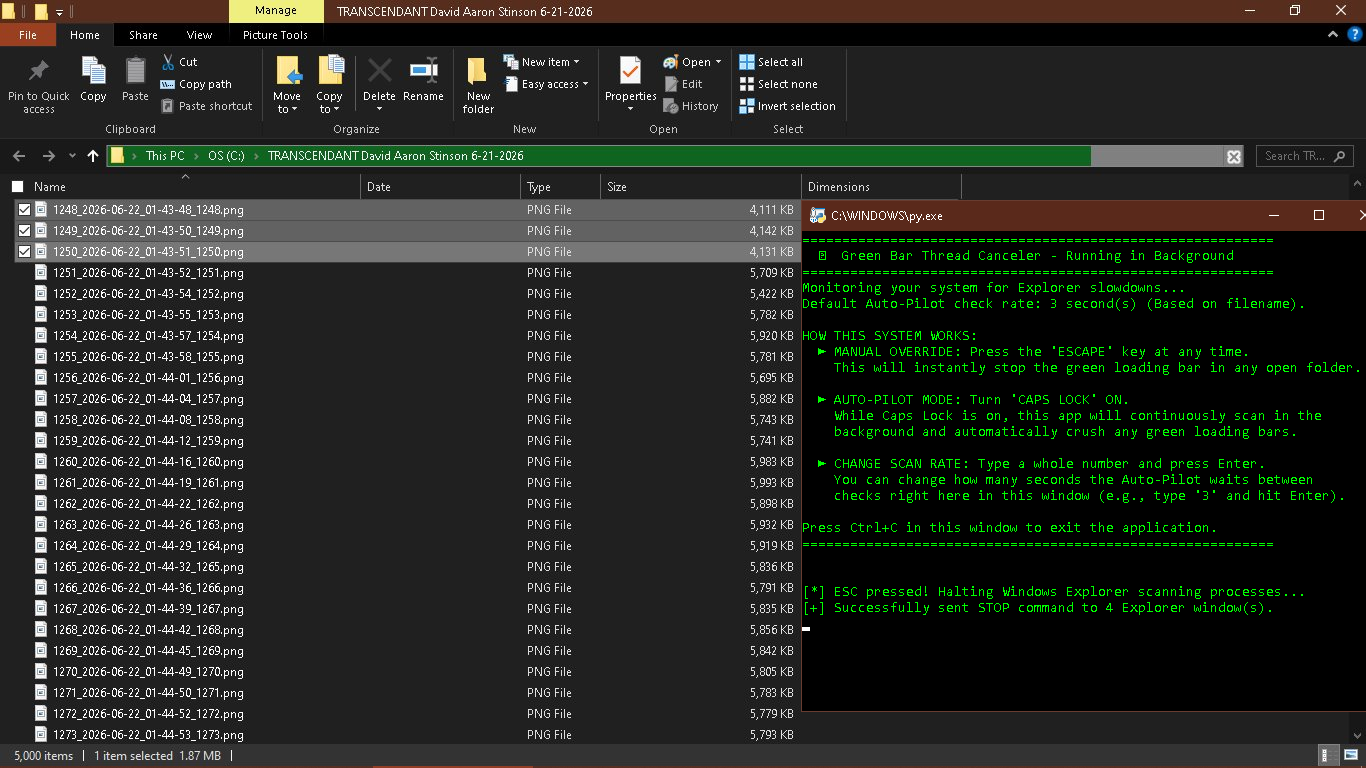The width and height of the screenshot is (1366, 768).
Task: Click Copy path in Clipboard group
Action: tap(195, 84)
